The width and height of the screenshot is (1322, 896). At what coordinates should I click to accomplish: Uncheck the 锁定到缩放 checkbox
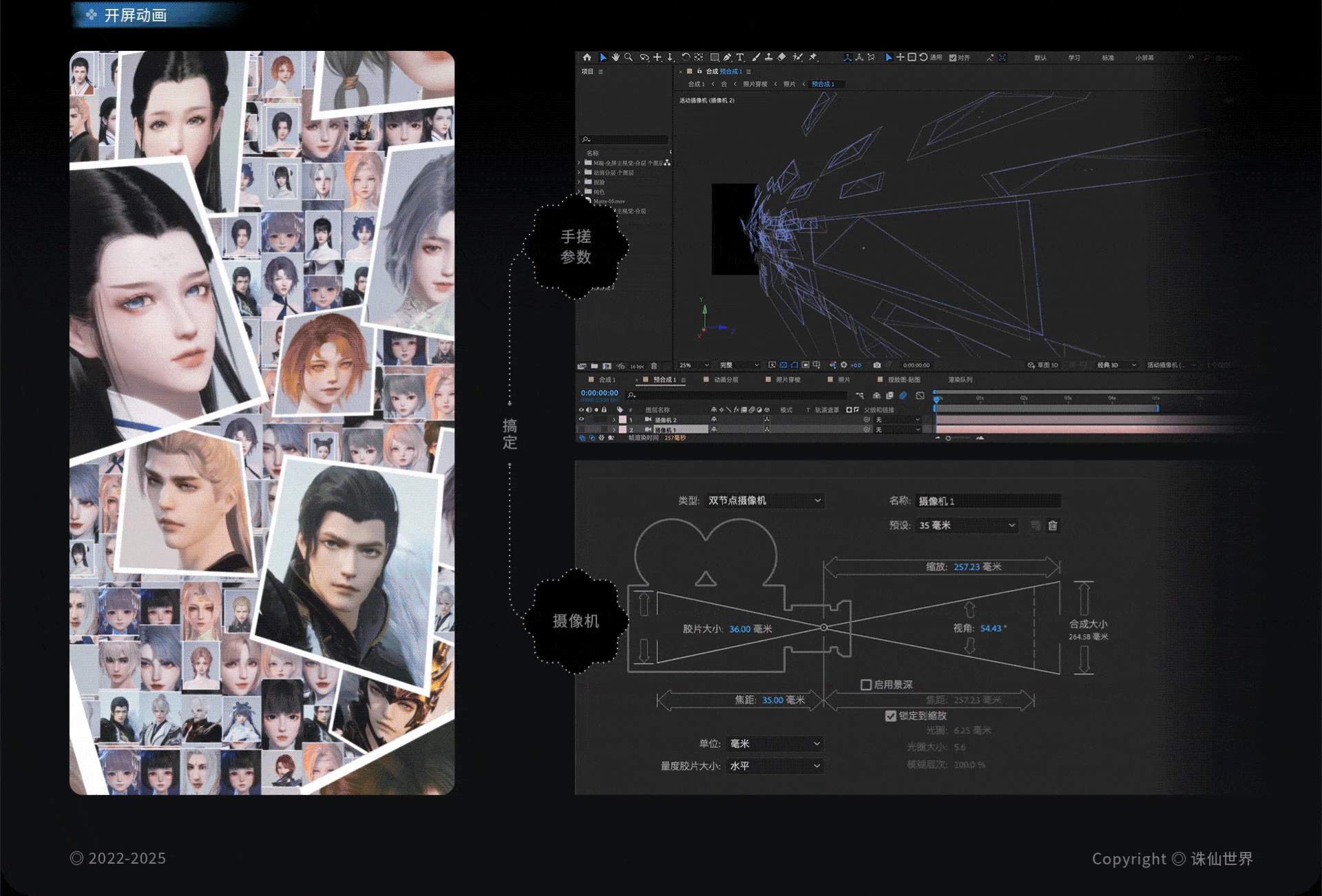[x=891, y=716]
